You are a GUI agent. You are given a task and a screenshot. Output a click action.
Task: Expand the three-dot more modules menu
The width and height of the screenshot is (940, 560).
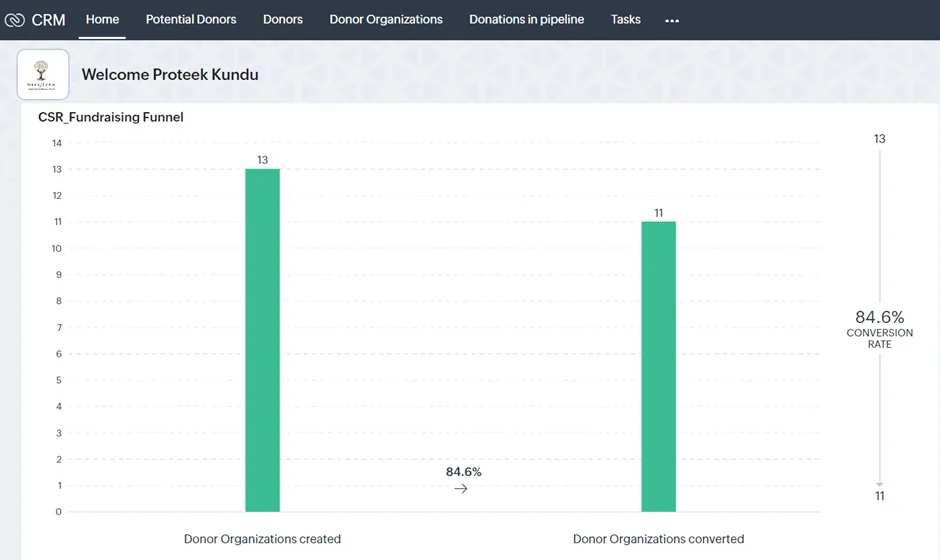(672, 20)
